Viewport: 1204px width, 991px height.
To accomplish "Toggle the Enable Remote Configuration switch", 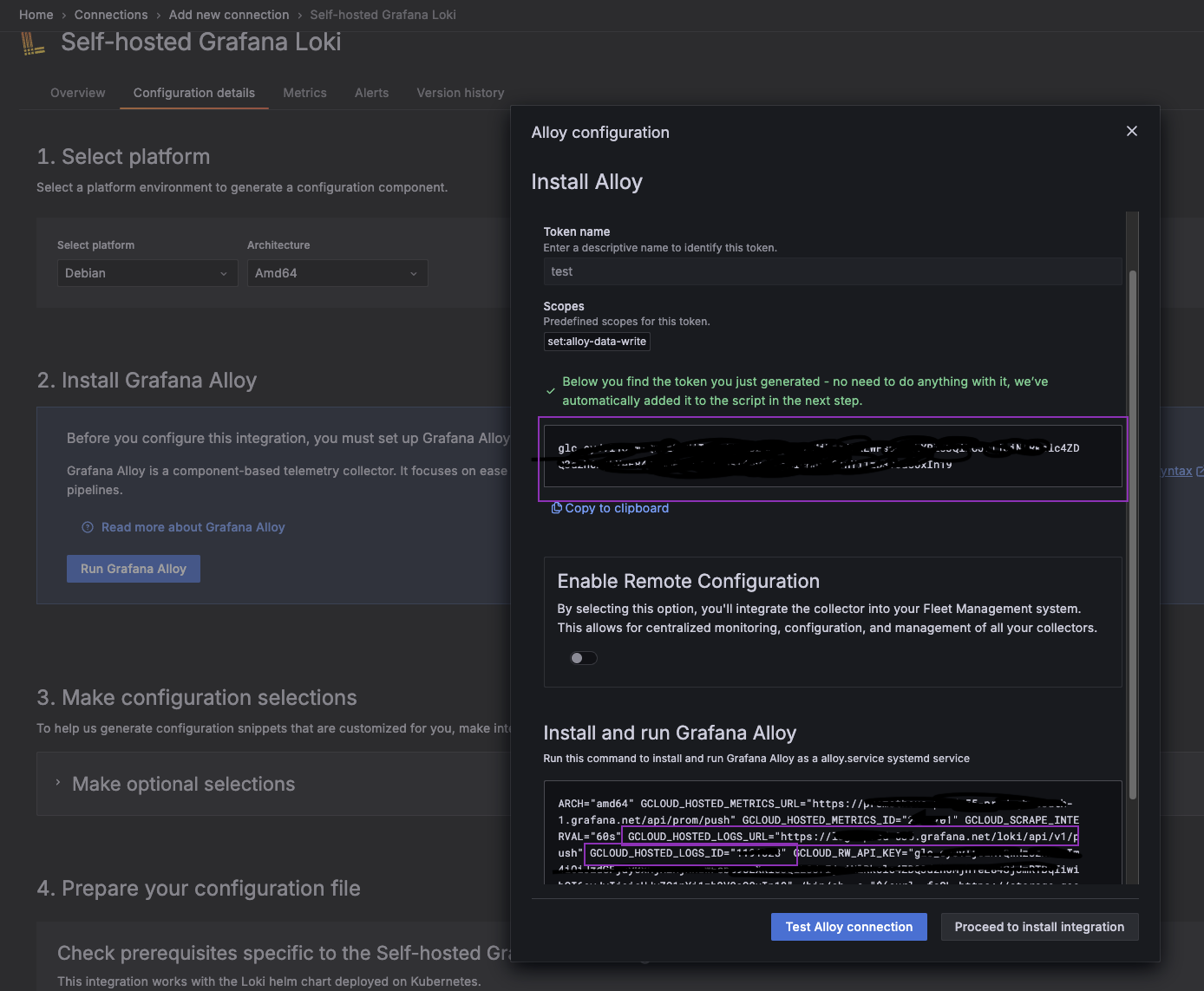I will (x=583, y=658).
